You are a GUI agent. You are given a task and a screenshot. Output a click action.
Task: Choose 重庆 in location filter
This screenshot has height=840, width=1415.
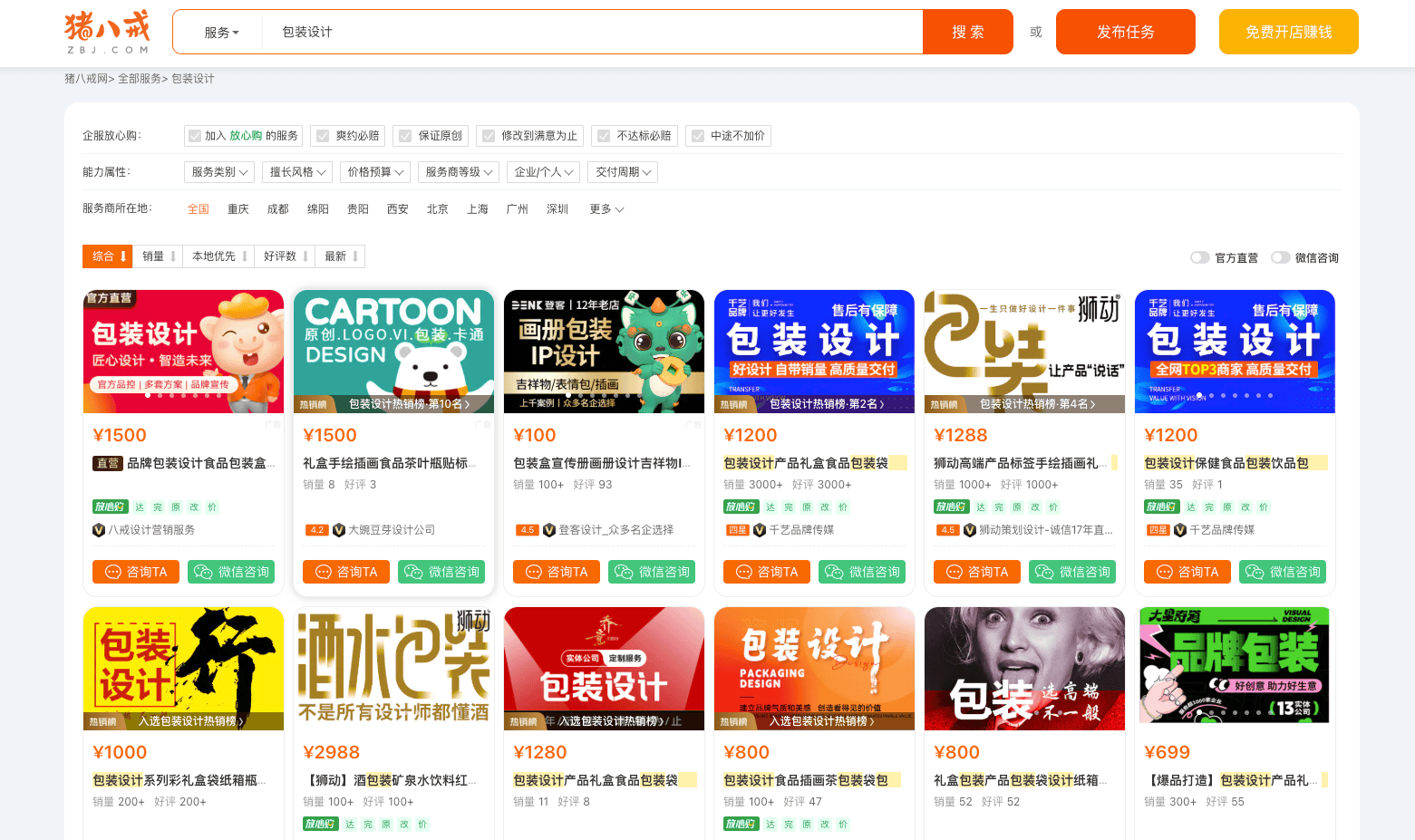[237, 209]
